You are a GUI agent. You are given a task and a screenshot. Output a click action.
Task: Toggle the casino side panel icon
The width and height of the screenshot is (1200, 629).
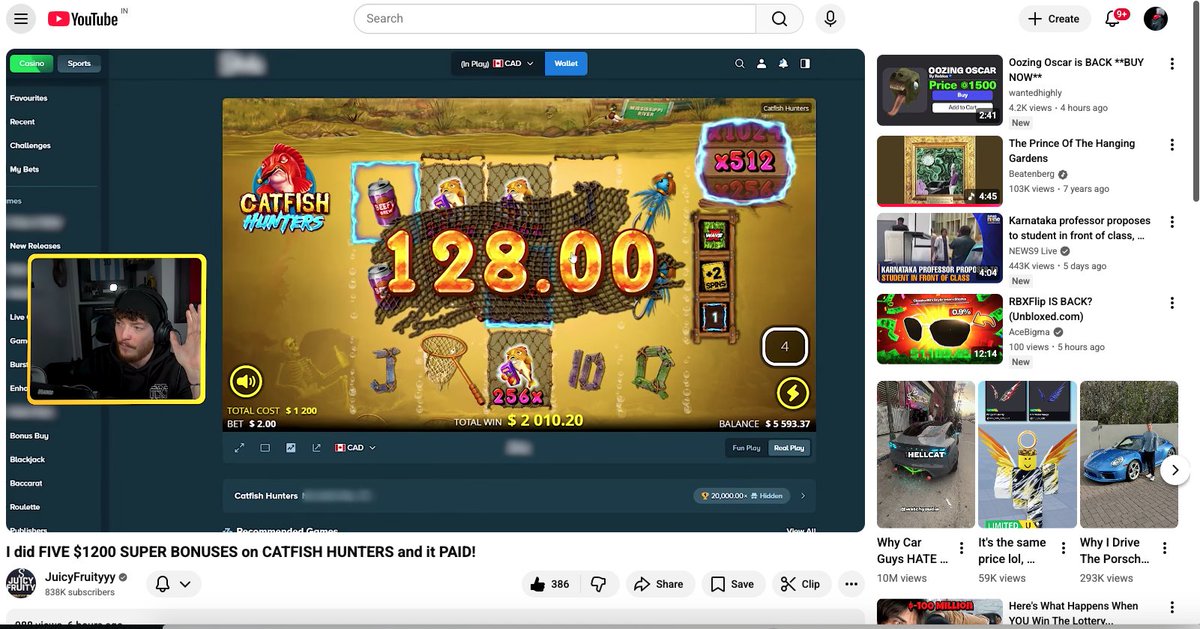805,63
